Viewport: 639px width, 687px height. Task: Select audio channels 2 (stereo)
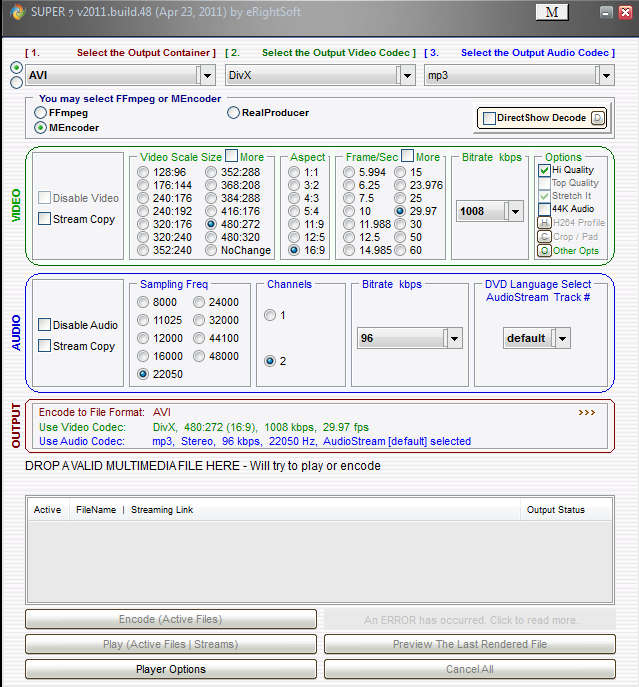270,361
